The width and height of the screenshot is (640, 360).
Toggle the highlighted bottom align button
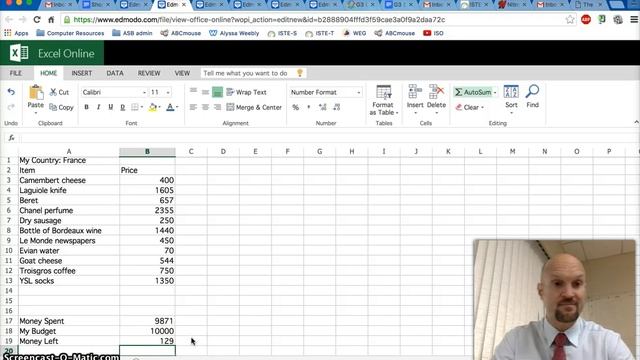pos(217,92)
